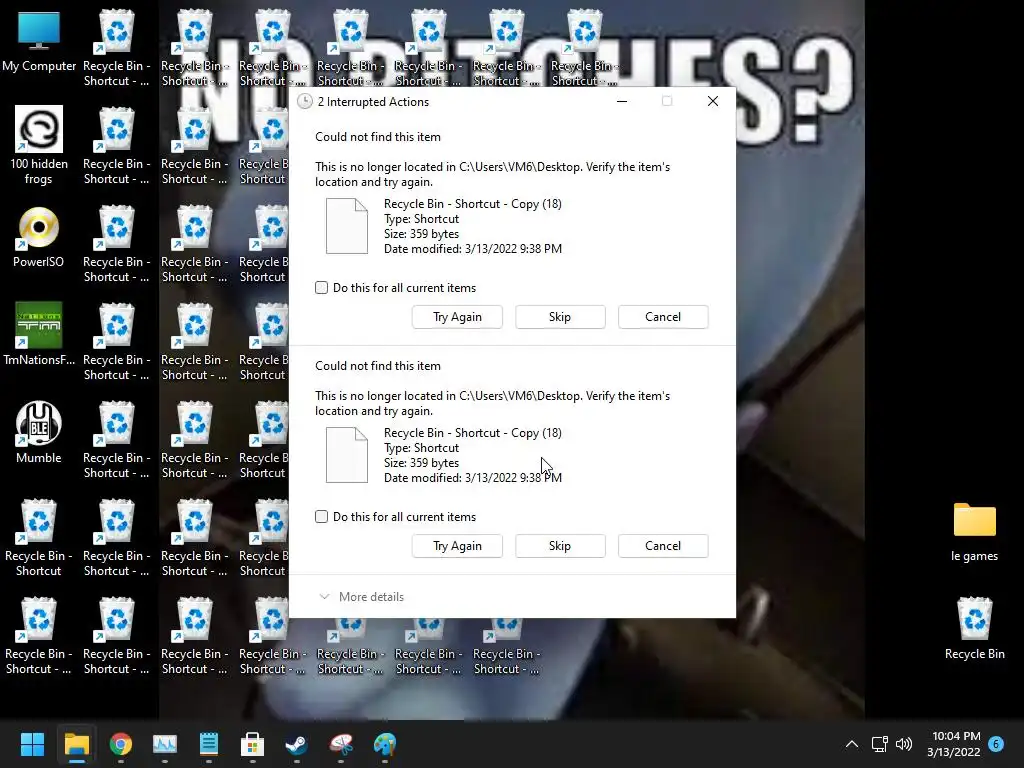This screenshot has height=768, width=1024.
Task: Open Paint palette icon in taskbar
Action: [385, 744]
